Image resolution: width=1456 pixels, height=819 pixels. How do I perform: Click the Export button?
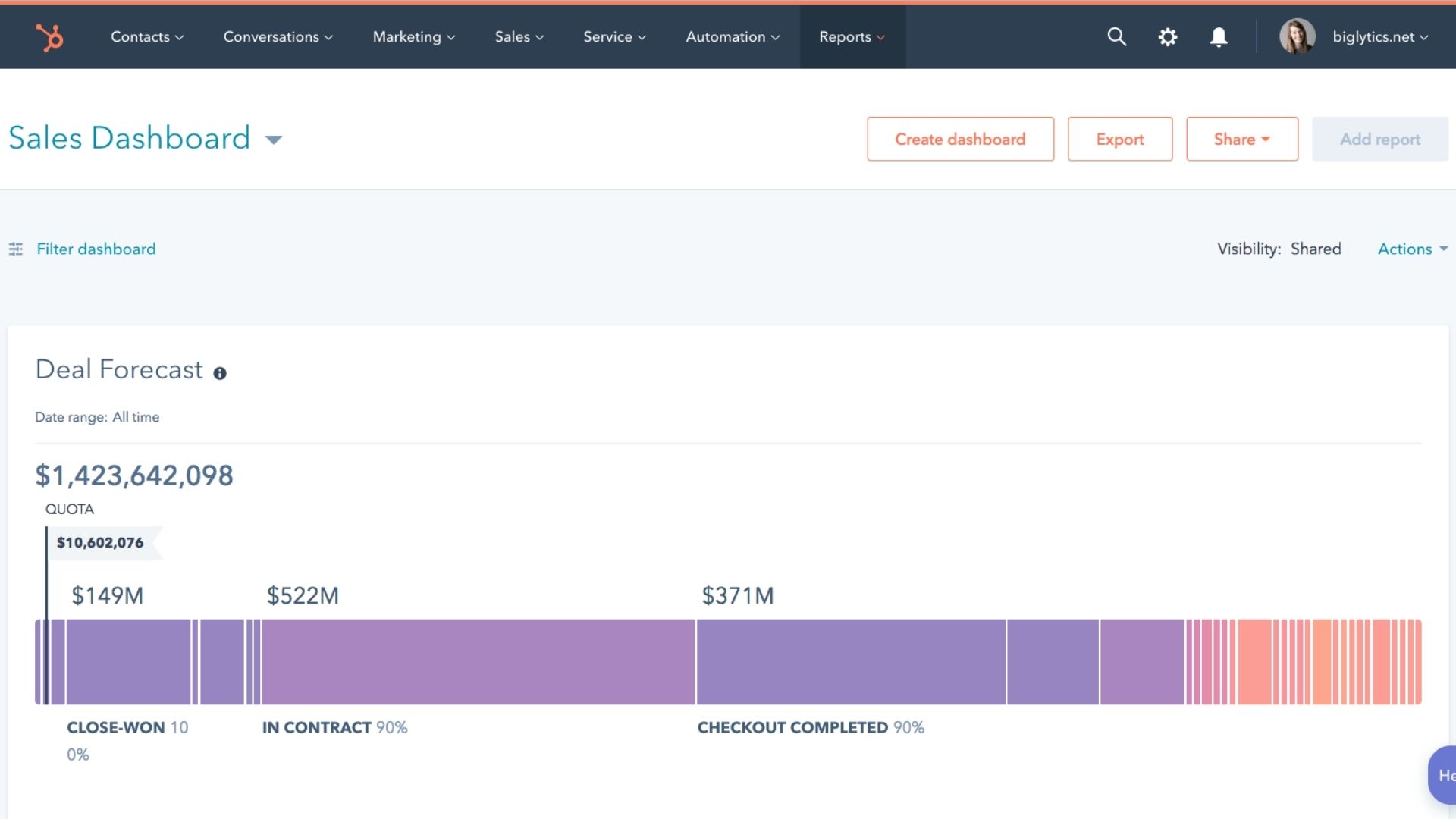1120,139
